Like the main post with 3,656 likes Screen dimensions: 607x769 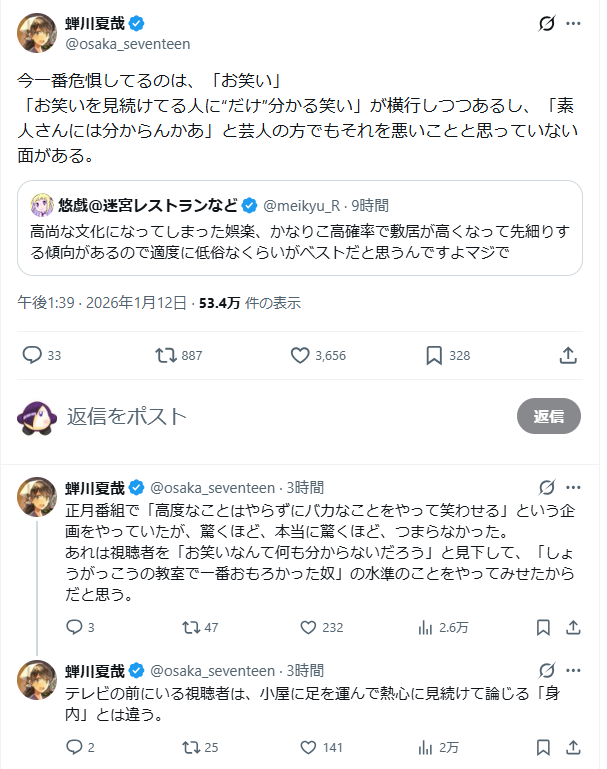[x=300, y=355]
